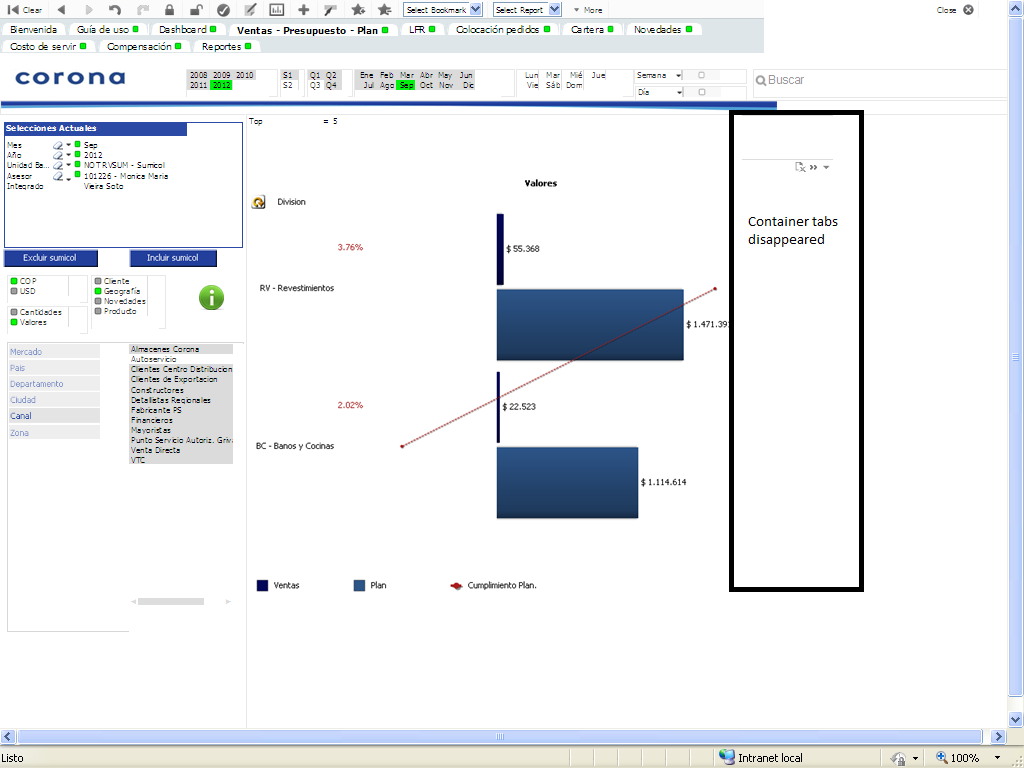Image resolution: width=1024 pixels, height=768 pixels.
Task: Add a new chart object
Action: [277, 10]
